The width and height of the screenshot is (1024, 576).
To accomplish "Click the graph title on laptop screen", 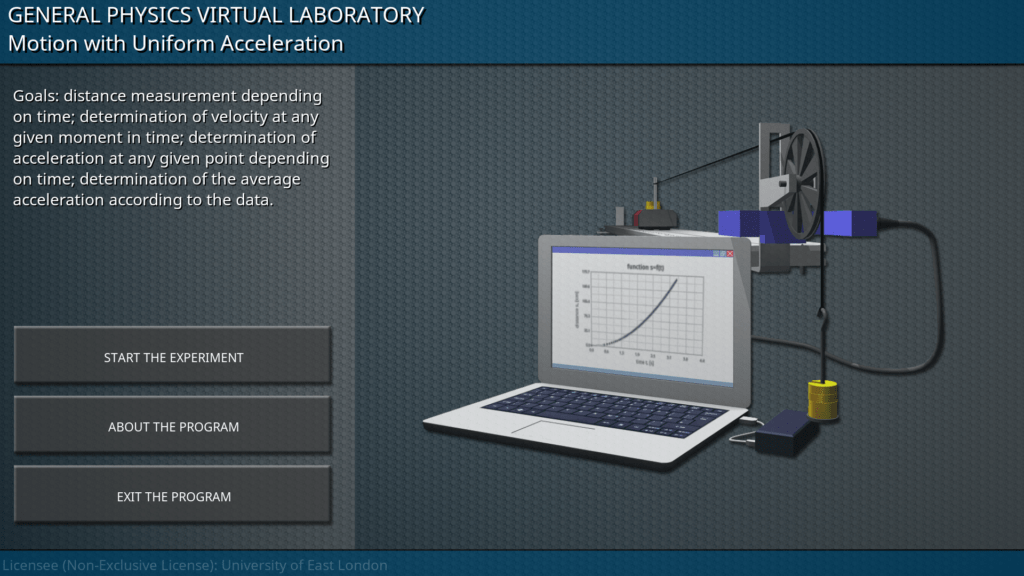I will (x=645, y=267).
